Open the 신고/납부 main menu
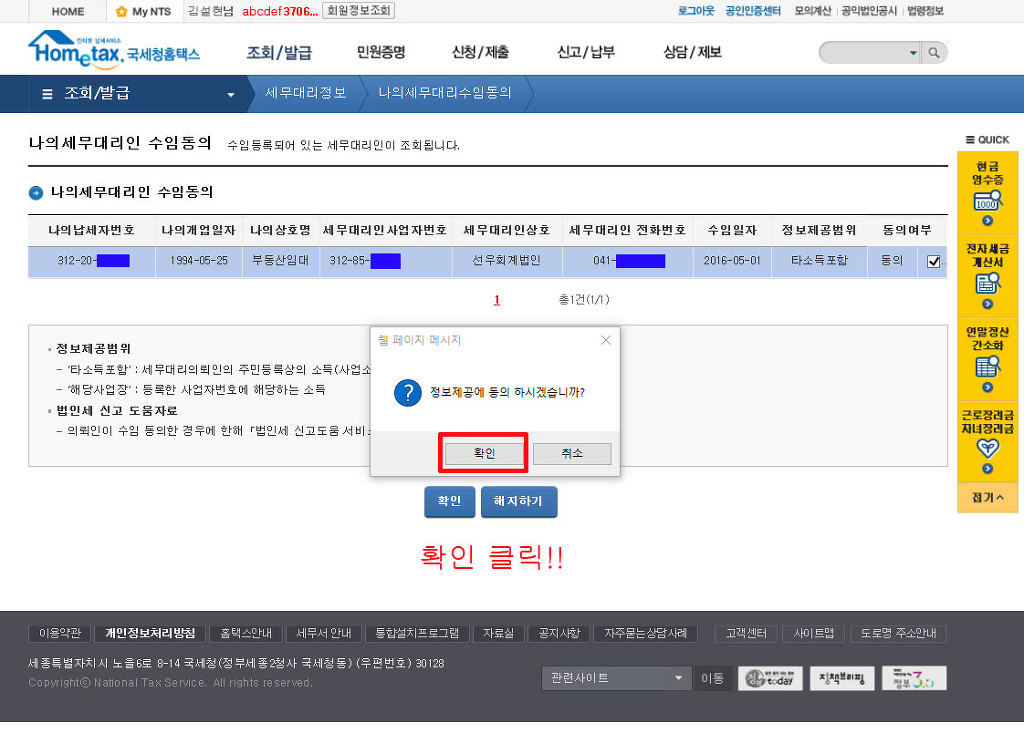The image size is (1024, 754). [x=586, y=52]
